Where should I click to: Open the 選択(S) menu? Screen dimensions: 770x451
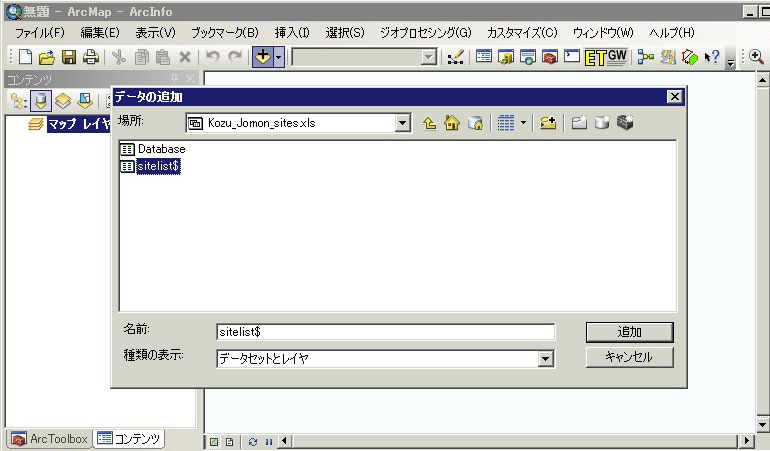pos(345,32)
